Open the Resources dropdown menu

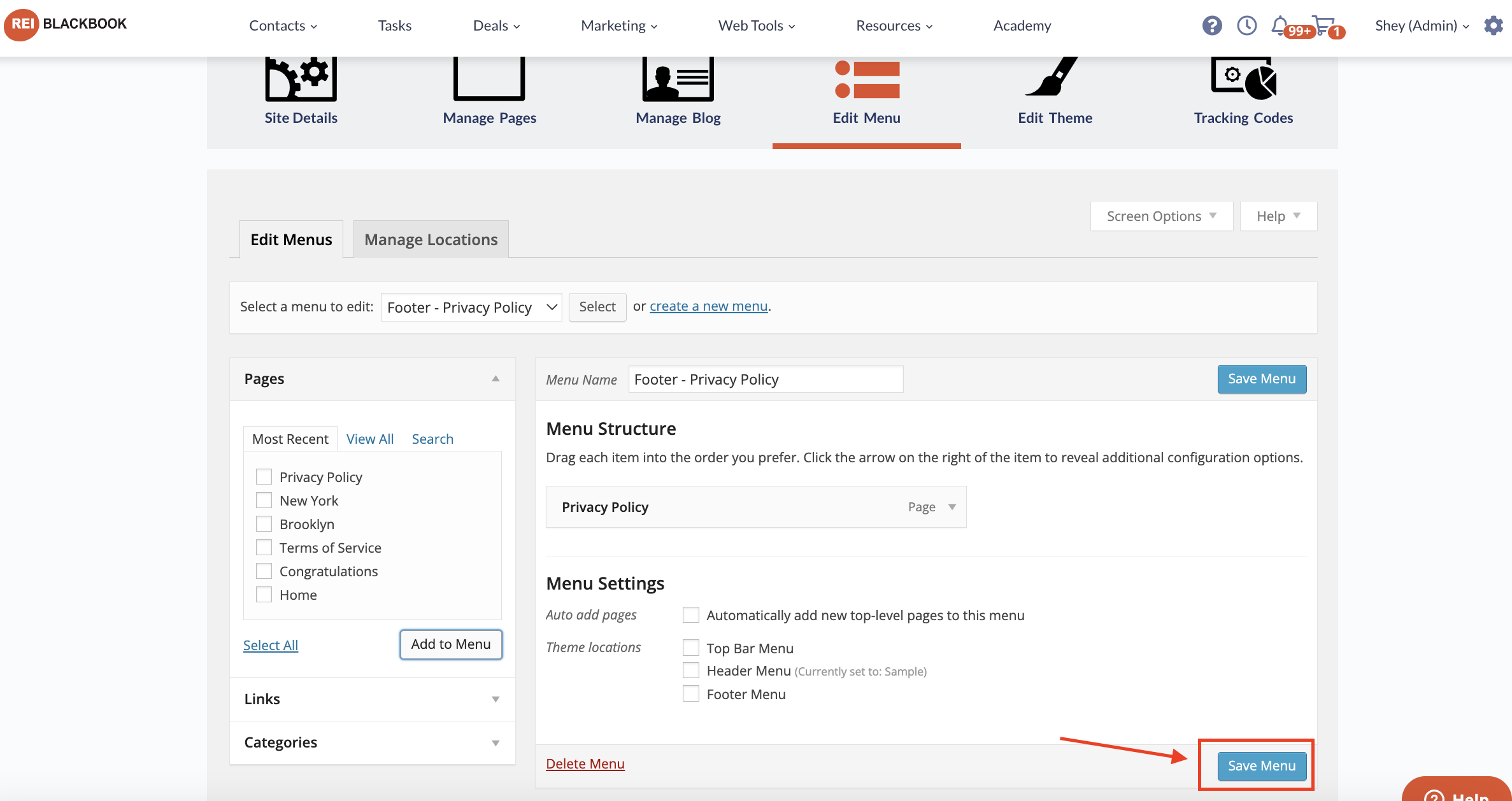(x=894, y=25)
